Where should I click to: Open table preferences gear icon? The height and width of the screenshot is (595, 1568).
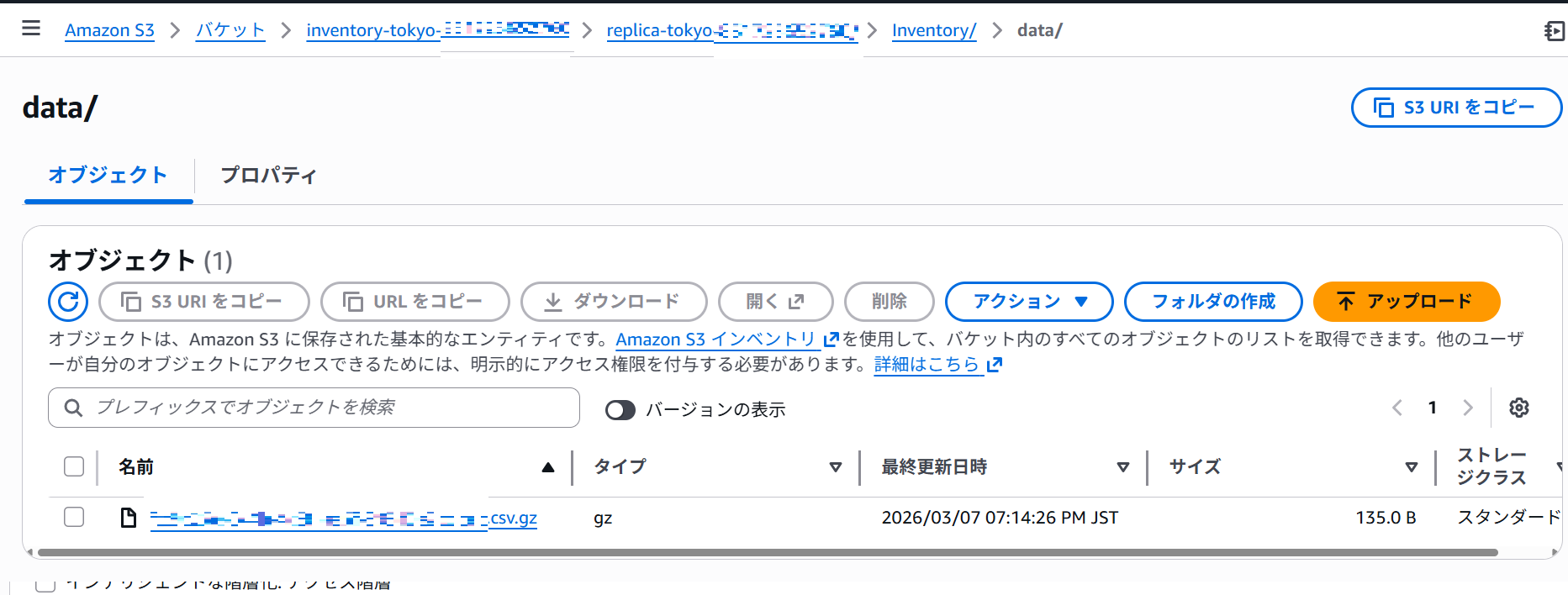[1518, 408]
